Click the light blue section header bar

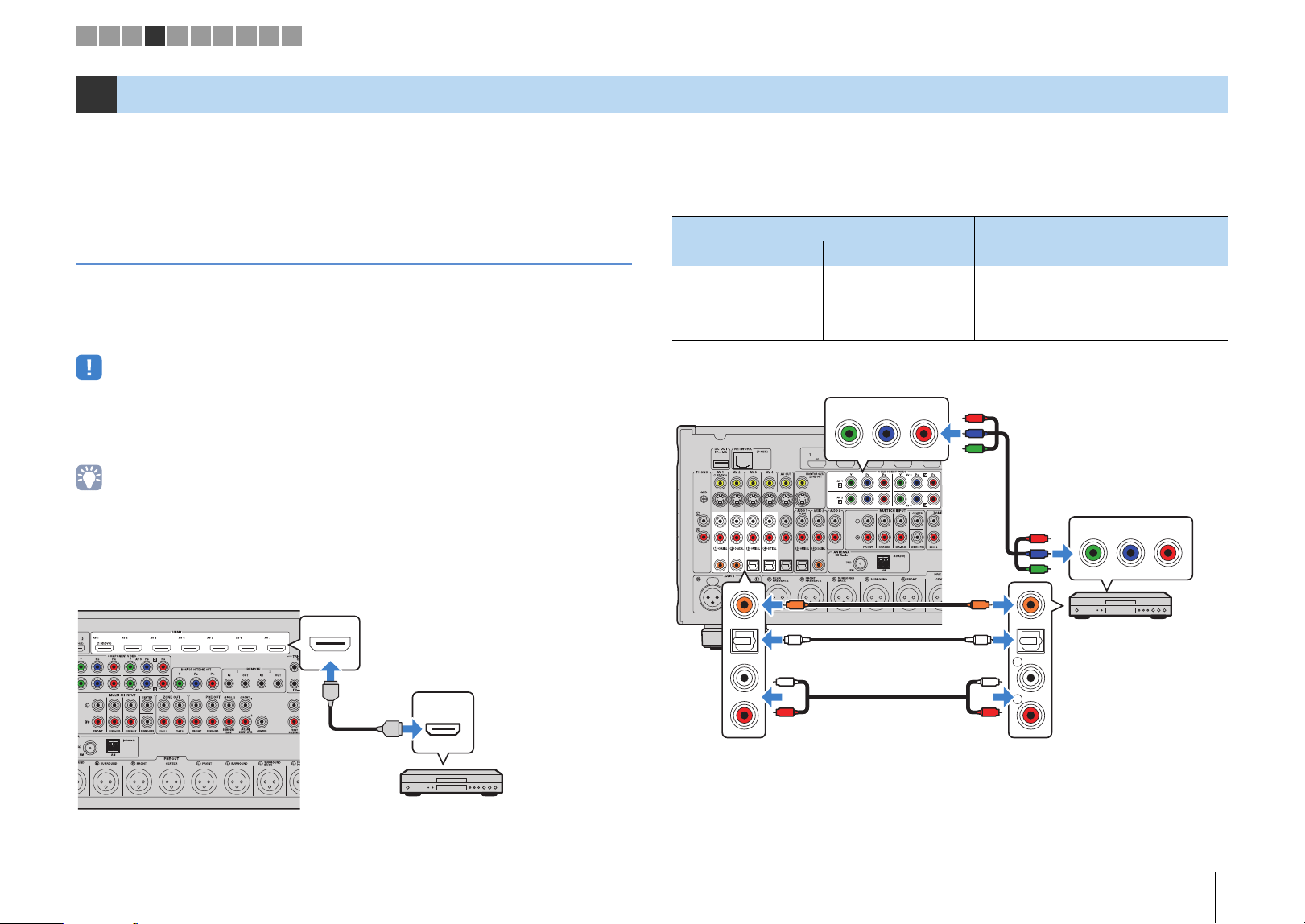coord(672,95)
